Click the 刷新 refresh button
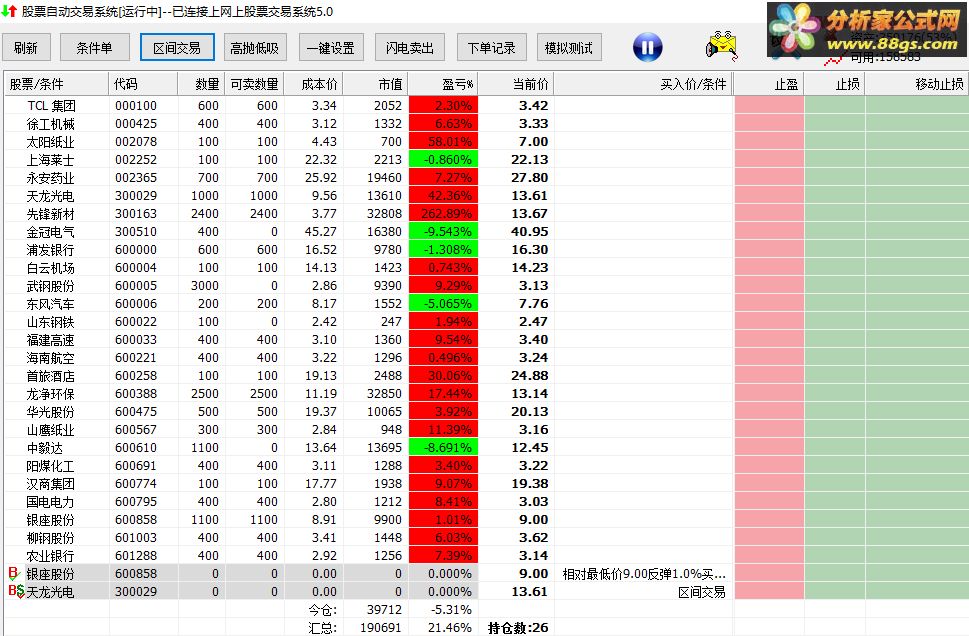Viewport: 969px width, 636px height. (26, 48)
